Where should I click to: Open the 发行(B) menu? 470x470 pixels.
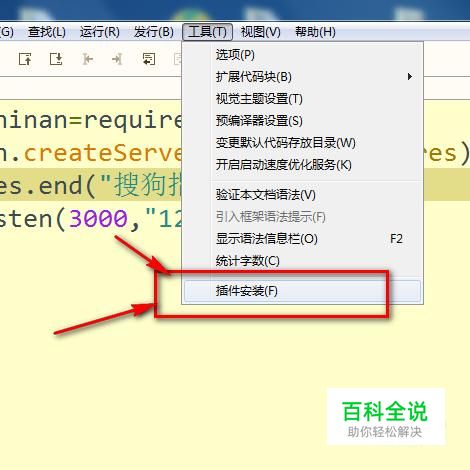tap(154, 32)
